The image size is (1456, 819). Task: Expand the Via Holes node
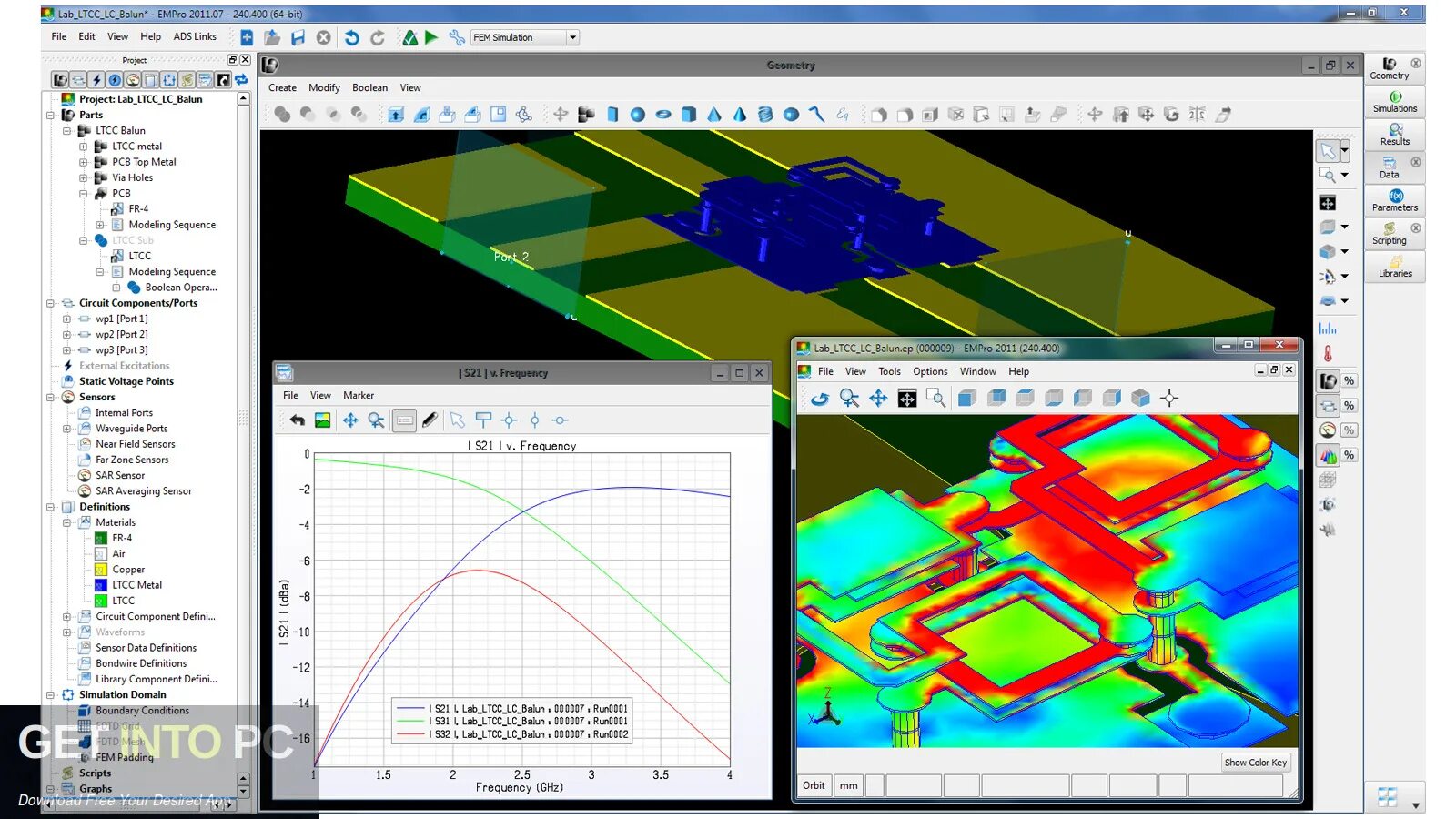pyautogui.click(x=84, y=178)
